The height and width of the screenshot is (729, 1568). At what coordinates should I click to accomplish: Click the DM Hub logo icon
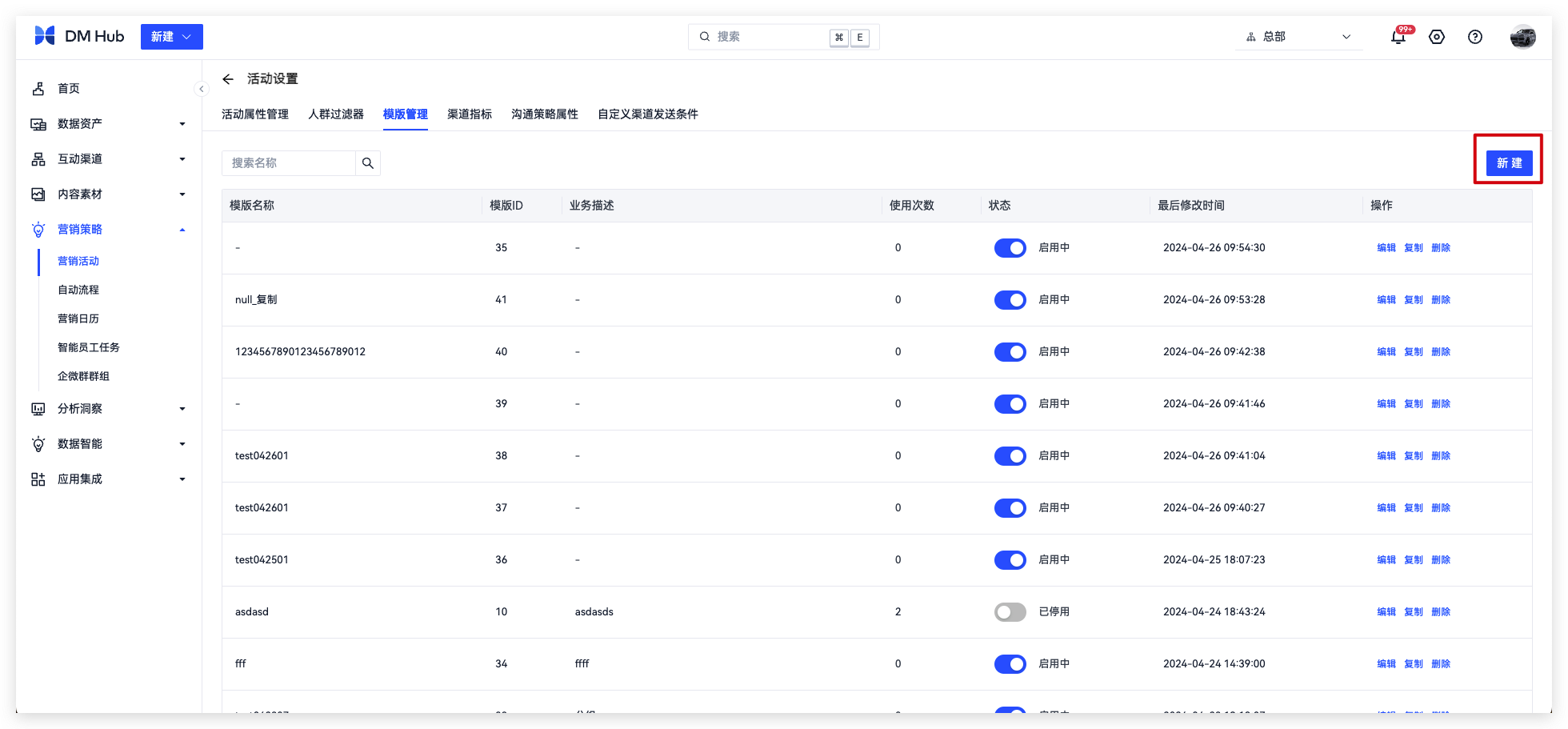(45, 36)
